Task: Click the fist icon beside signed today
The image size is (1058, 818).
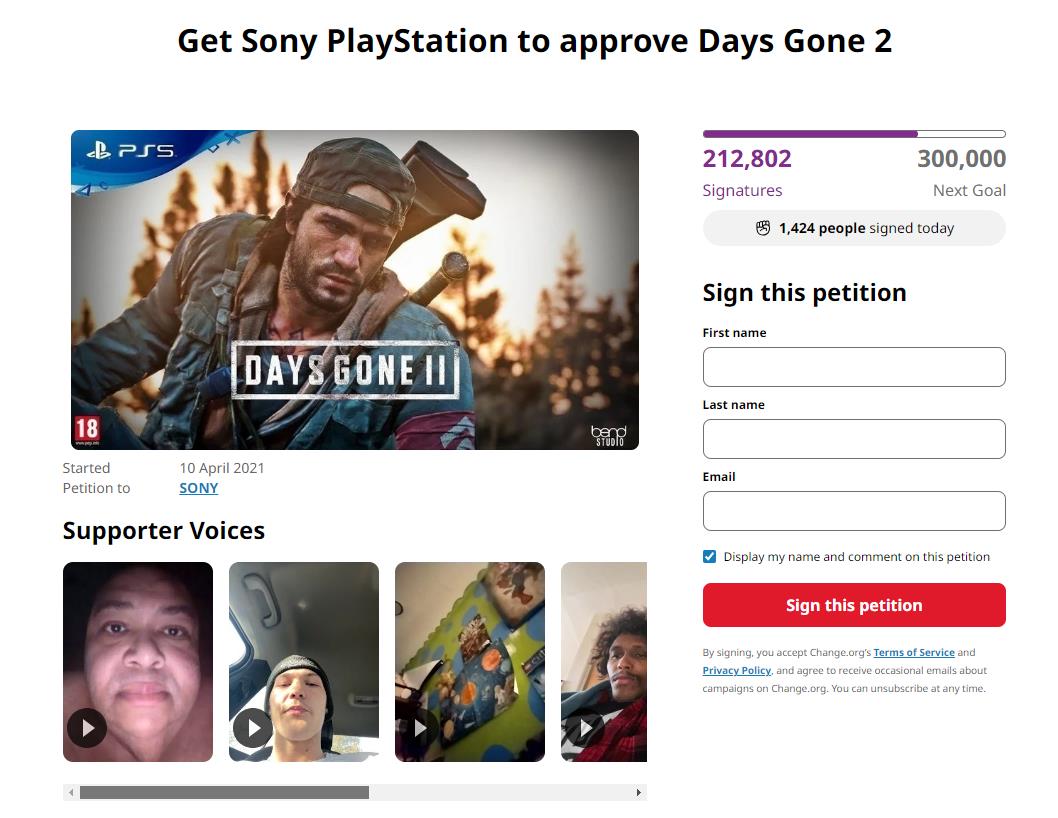Action: tap(763, 228)
